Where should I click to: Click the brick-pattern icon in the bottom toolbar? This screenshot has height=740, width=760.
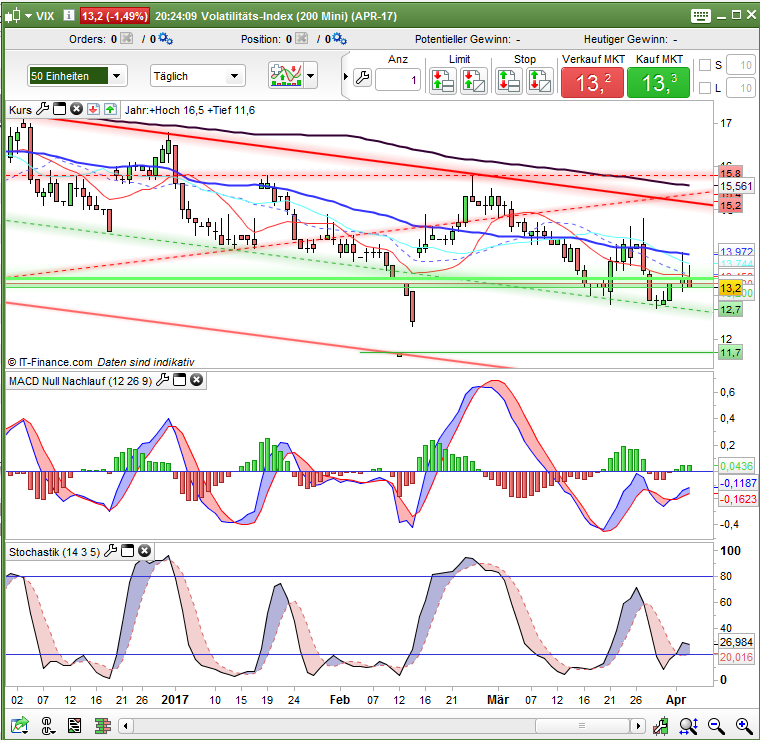tap(103, 726)
